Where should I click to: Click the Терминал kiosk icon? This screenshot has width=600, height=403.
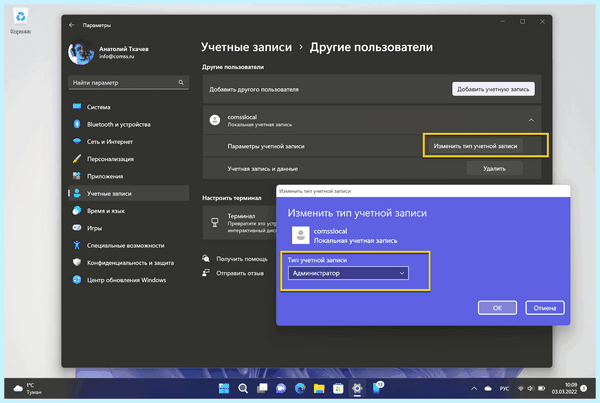(215, 222)
